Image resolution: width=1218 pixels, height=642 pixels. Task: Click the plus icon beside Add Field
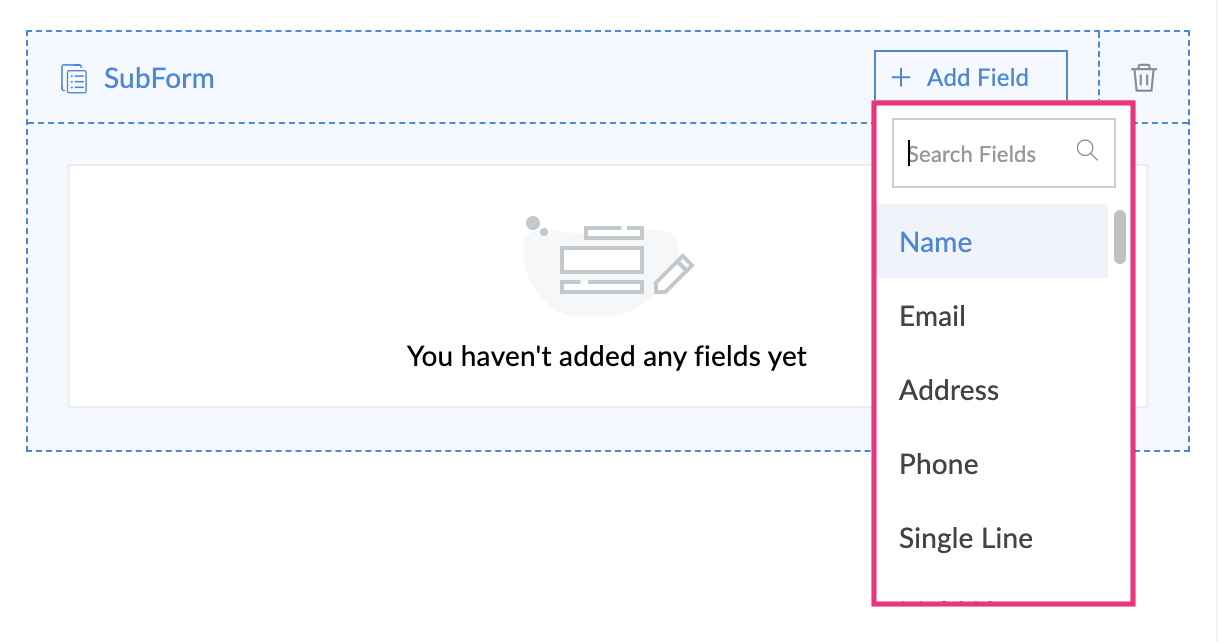pos(902,78)
